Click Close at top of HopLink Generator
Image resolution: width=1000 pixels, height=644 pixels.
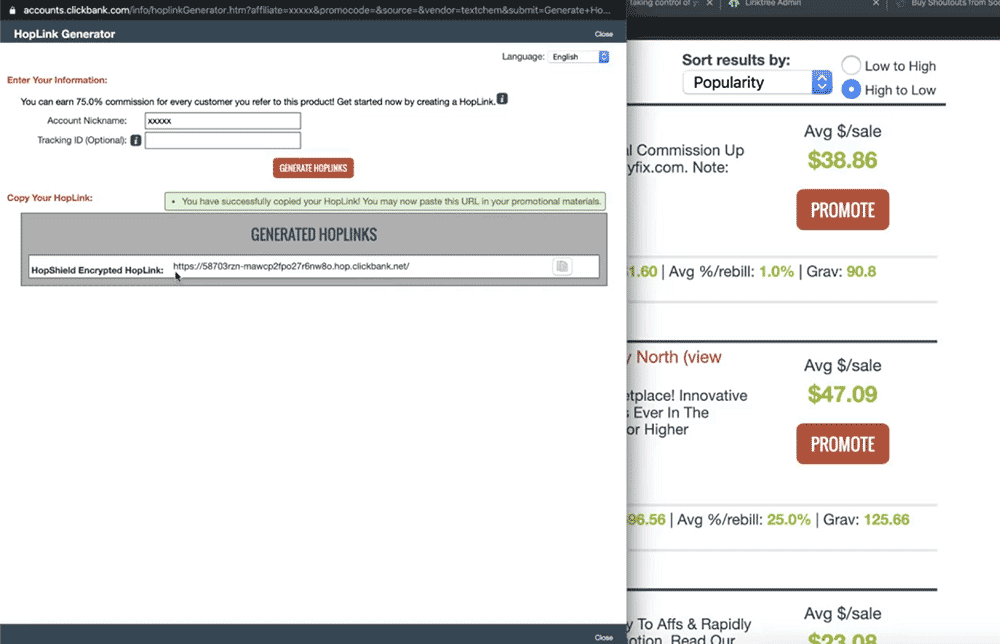click(604, 34)
